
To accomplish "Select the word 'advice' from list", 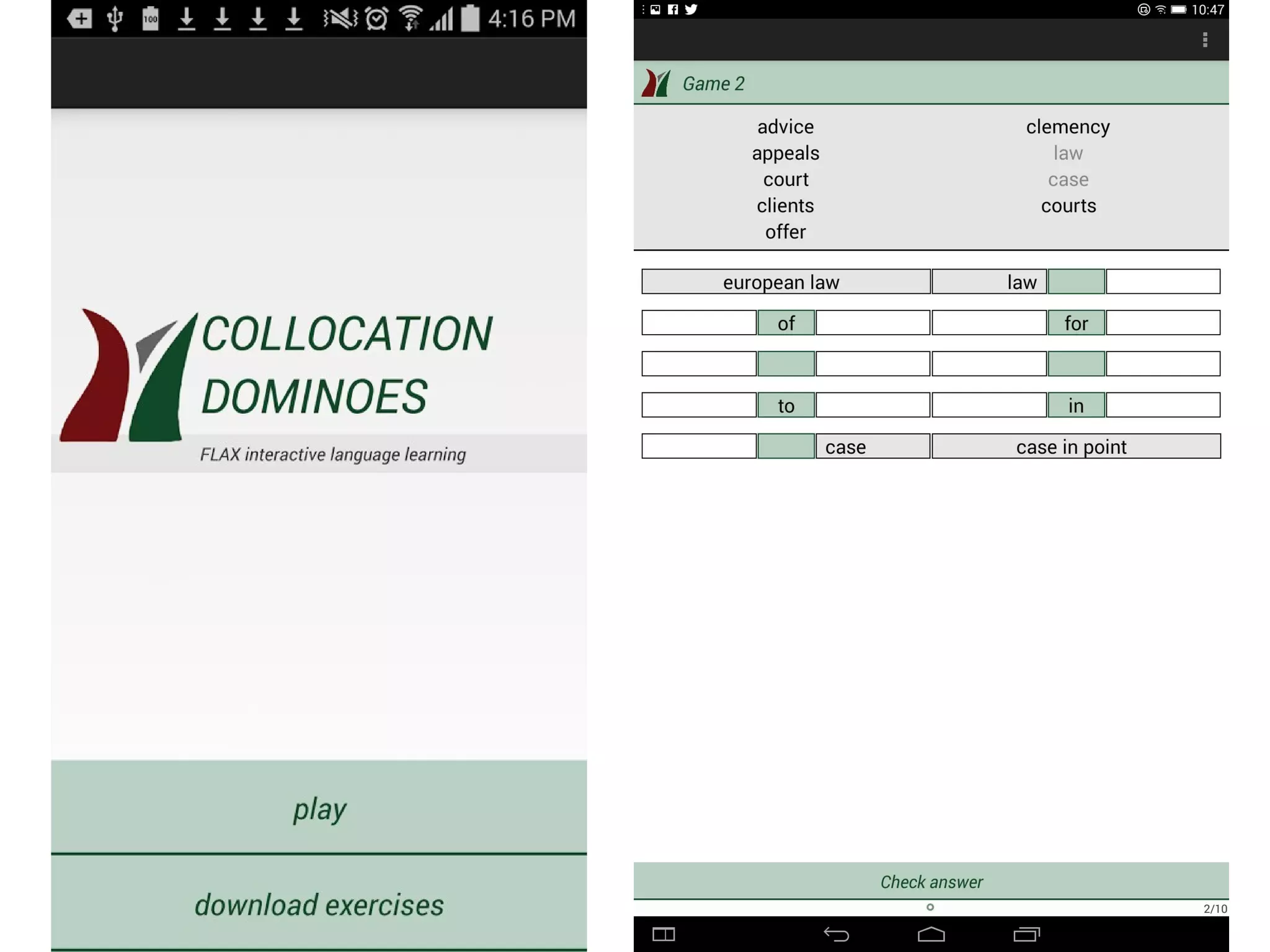I will [x=785, y=127].
